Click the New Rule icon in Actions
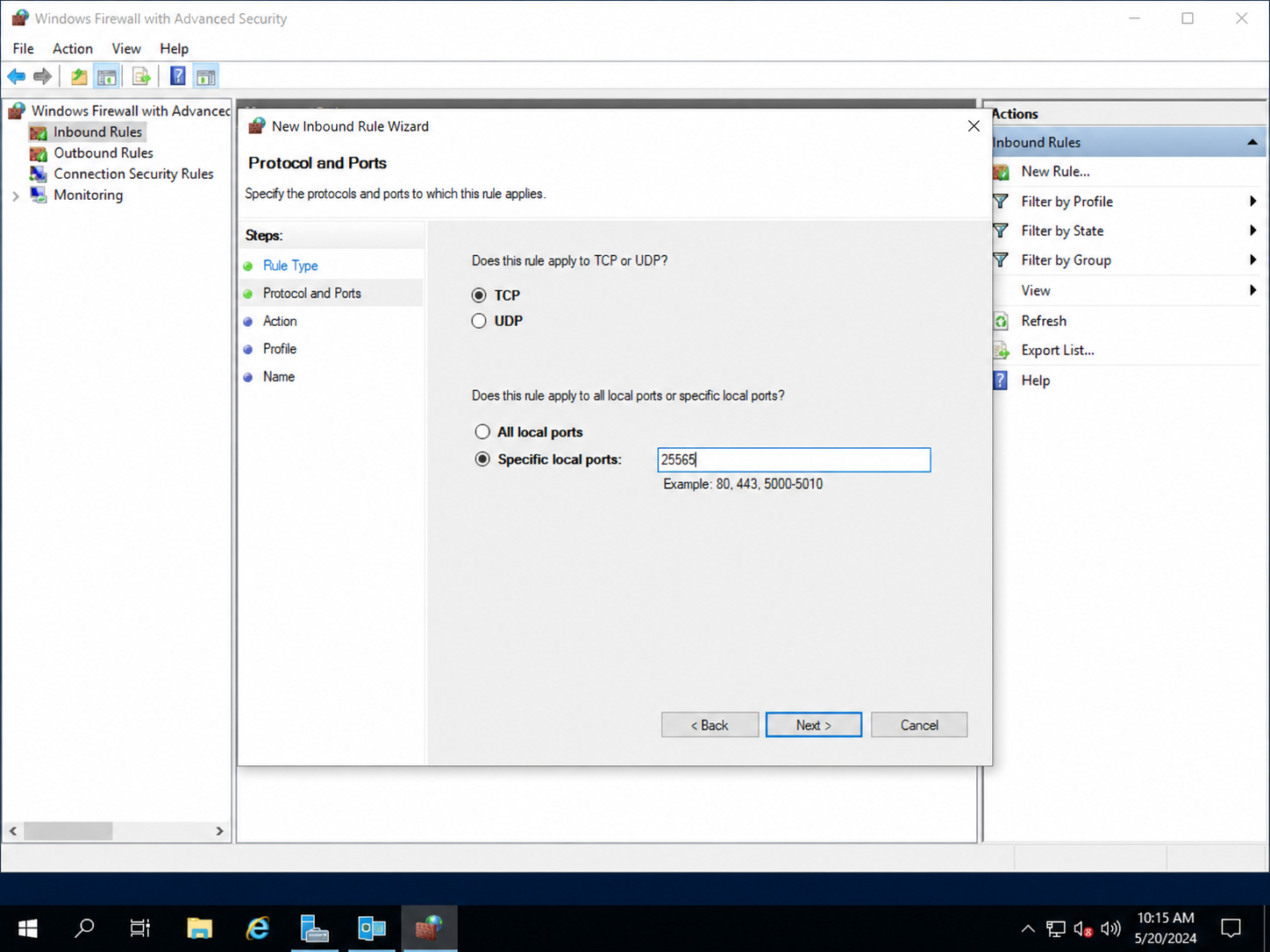This screenshot has height=952, width=1270. tap(1001, 172)
